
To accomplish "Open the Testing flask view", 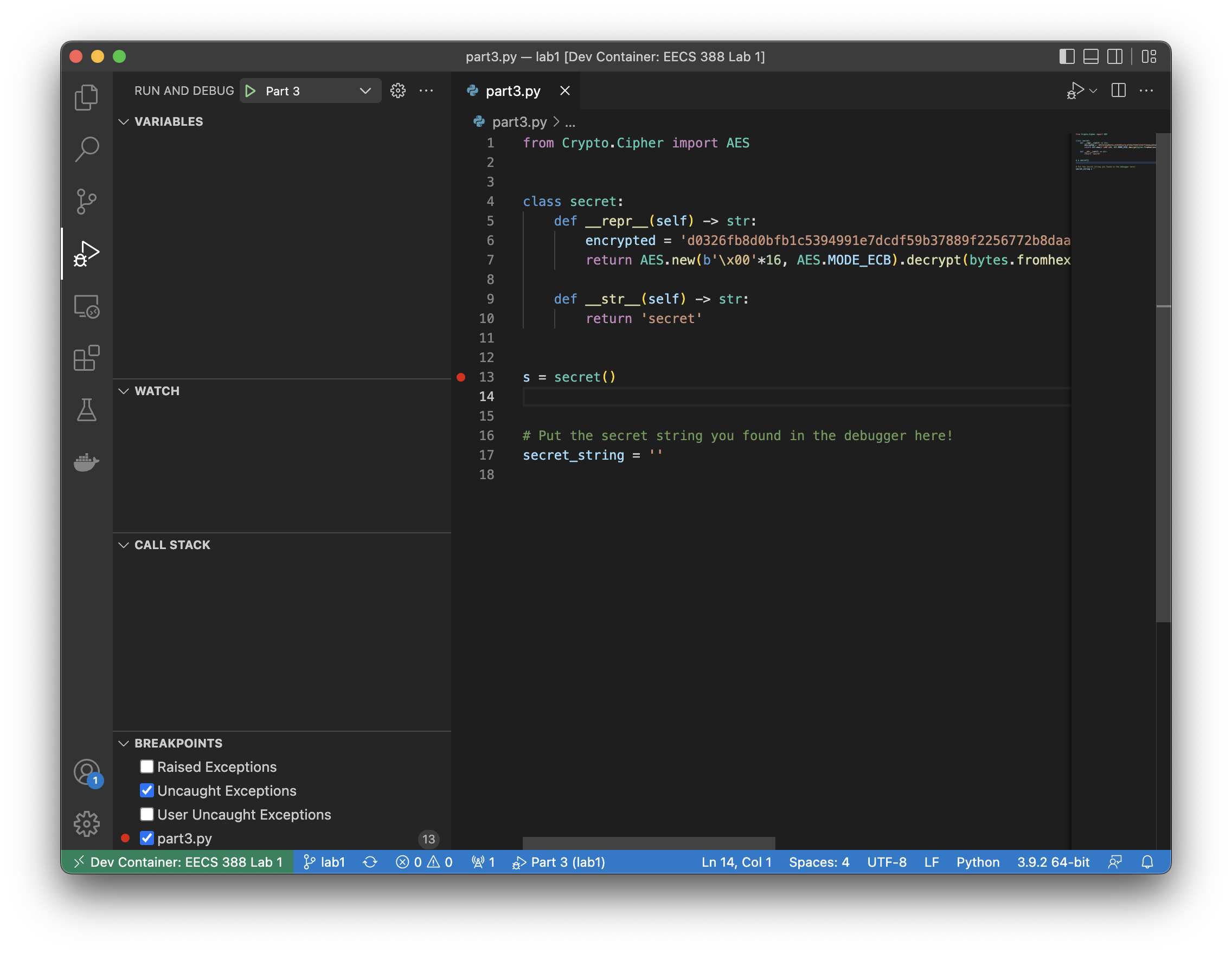I will [86, 410].
